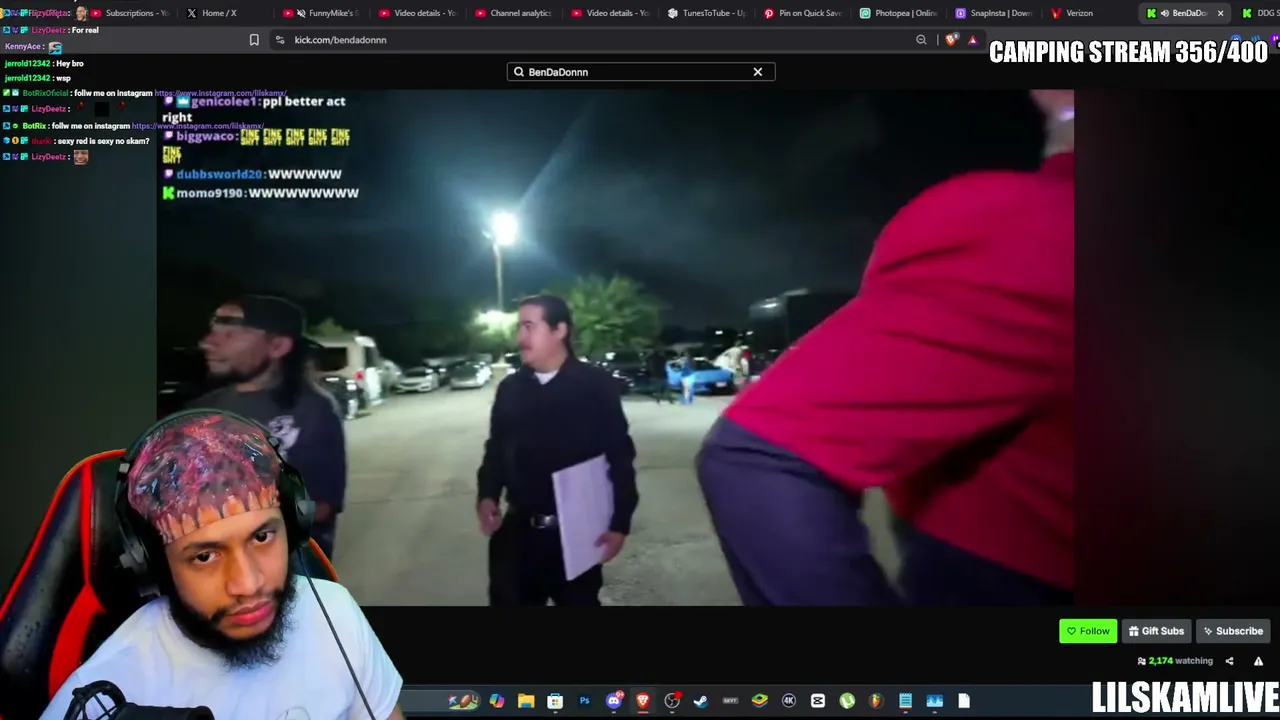Switch to the Subscriptions YouTube tab
Image resolution: width=1280 pixels, height=720 pixels.
click(x=130, y=13)
